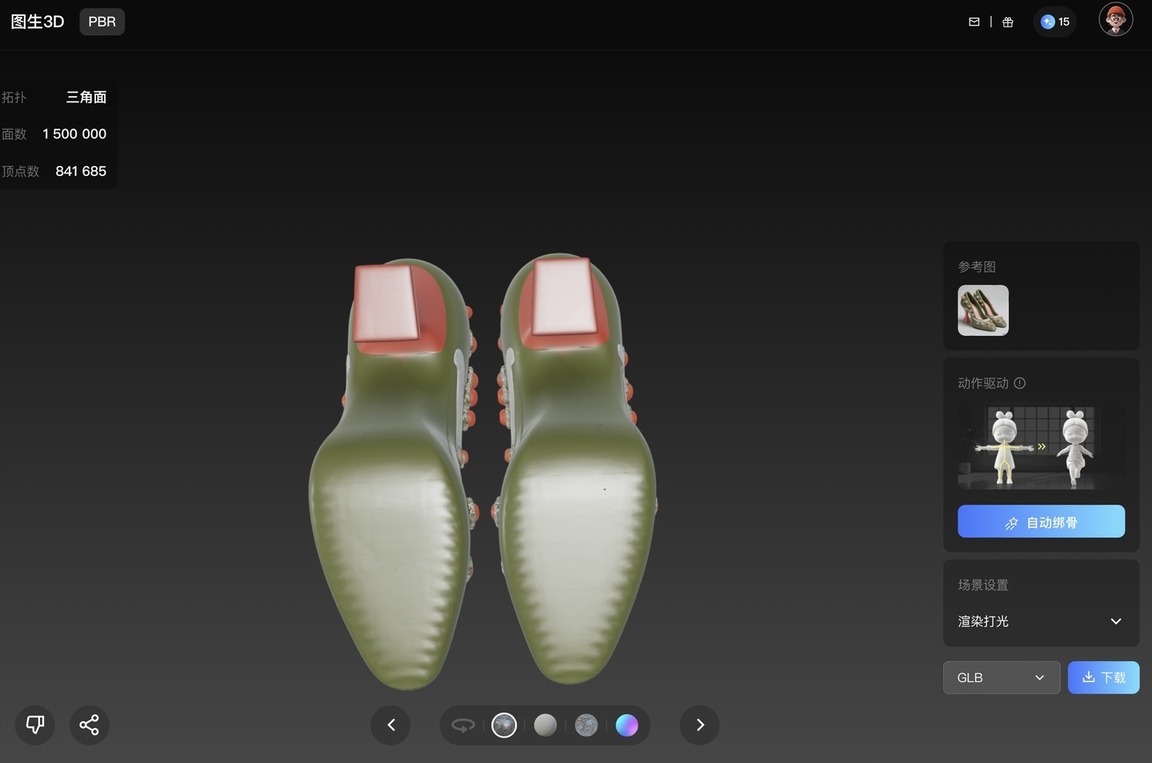Open the reference shoe image thumbnail
The image size is (1152, 763).
tap(983, 311)
